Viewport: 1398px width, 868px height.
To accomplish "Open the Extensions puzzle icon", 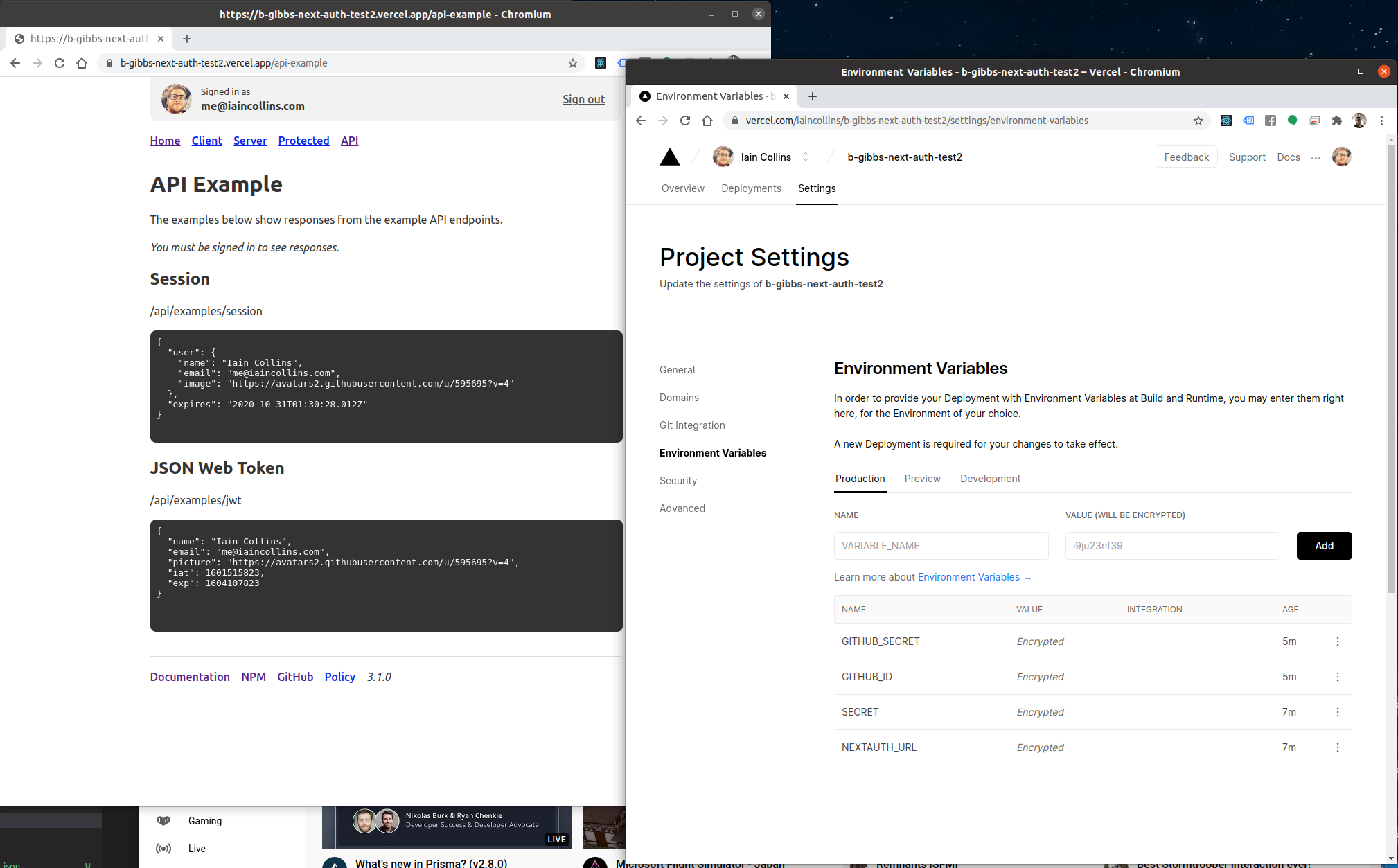I will [x=1336, y=121].
